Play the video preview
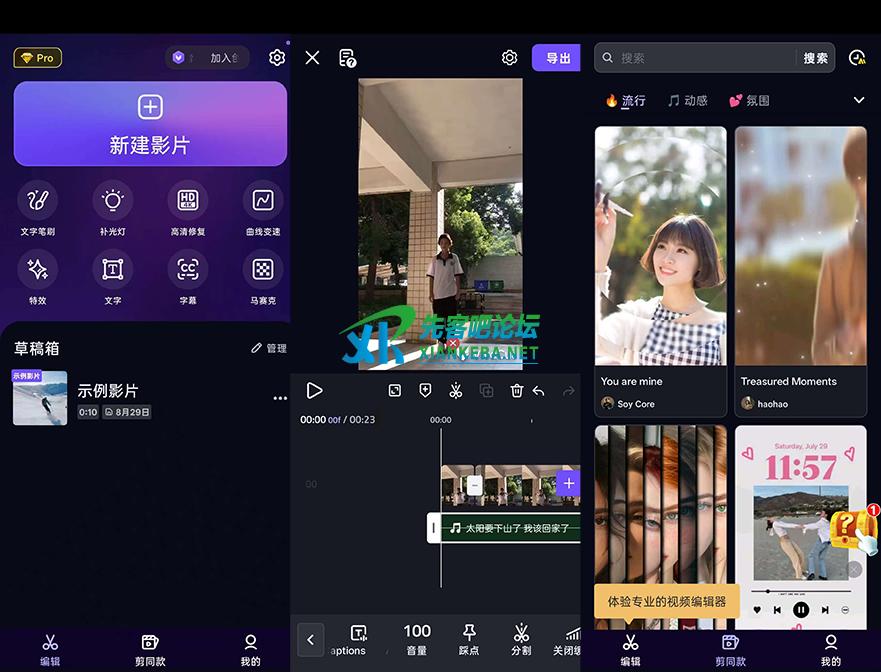The image size is (881, 672). pyautogui.click(x=314, y=391)
